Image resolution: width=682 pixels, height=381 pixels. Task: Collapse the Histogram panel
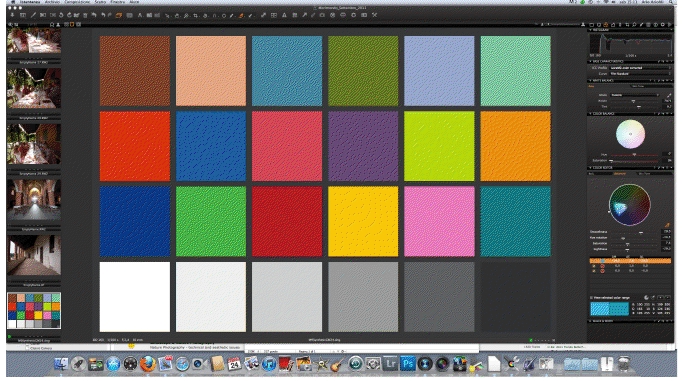point(591,30)
